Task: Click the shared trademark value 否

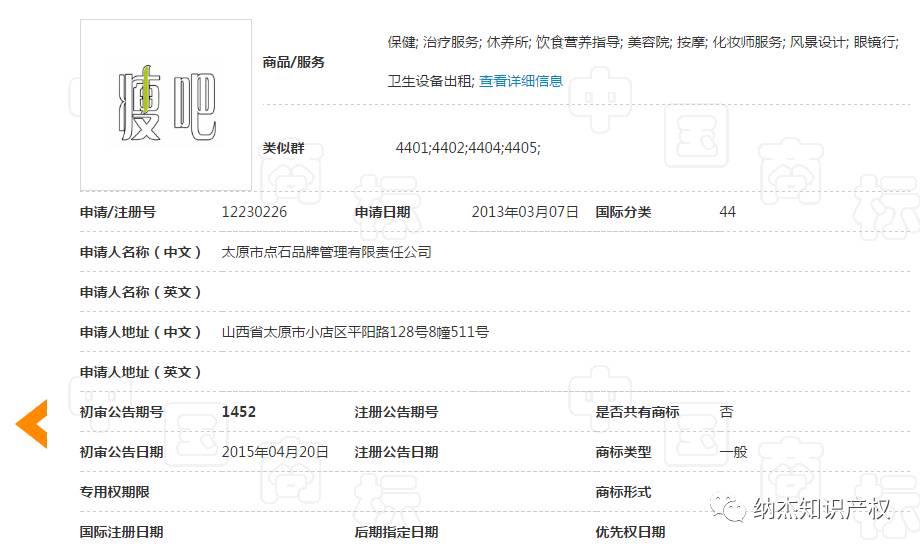Action: [x=726, y=412]
